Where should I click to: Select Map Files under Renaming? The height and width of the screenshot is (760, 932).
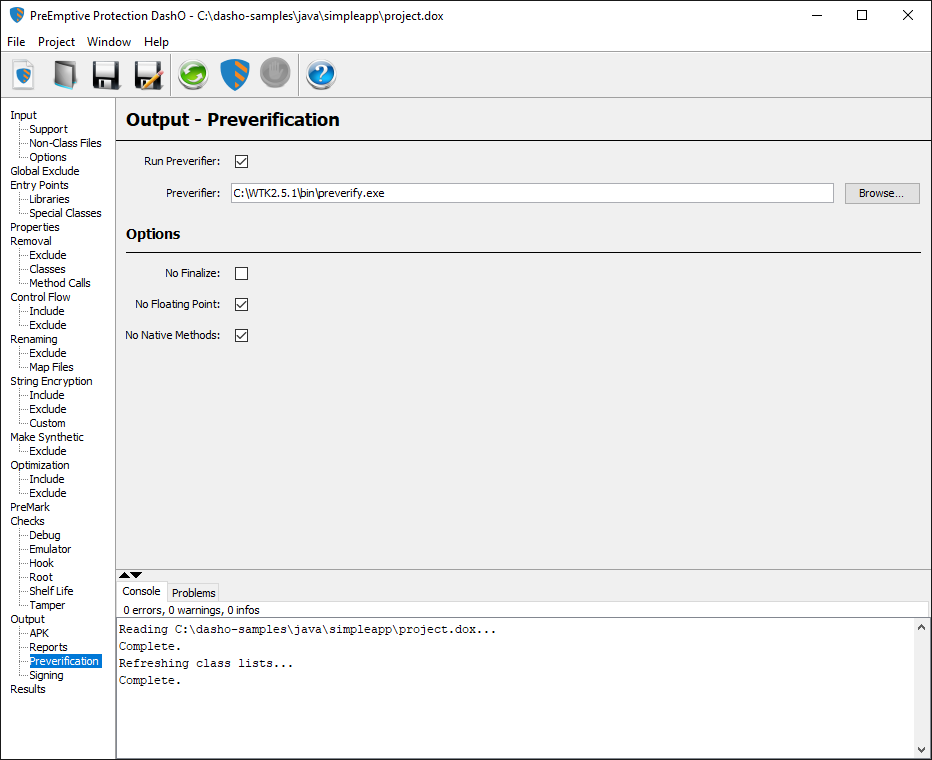coord(52,367)
